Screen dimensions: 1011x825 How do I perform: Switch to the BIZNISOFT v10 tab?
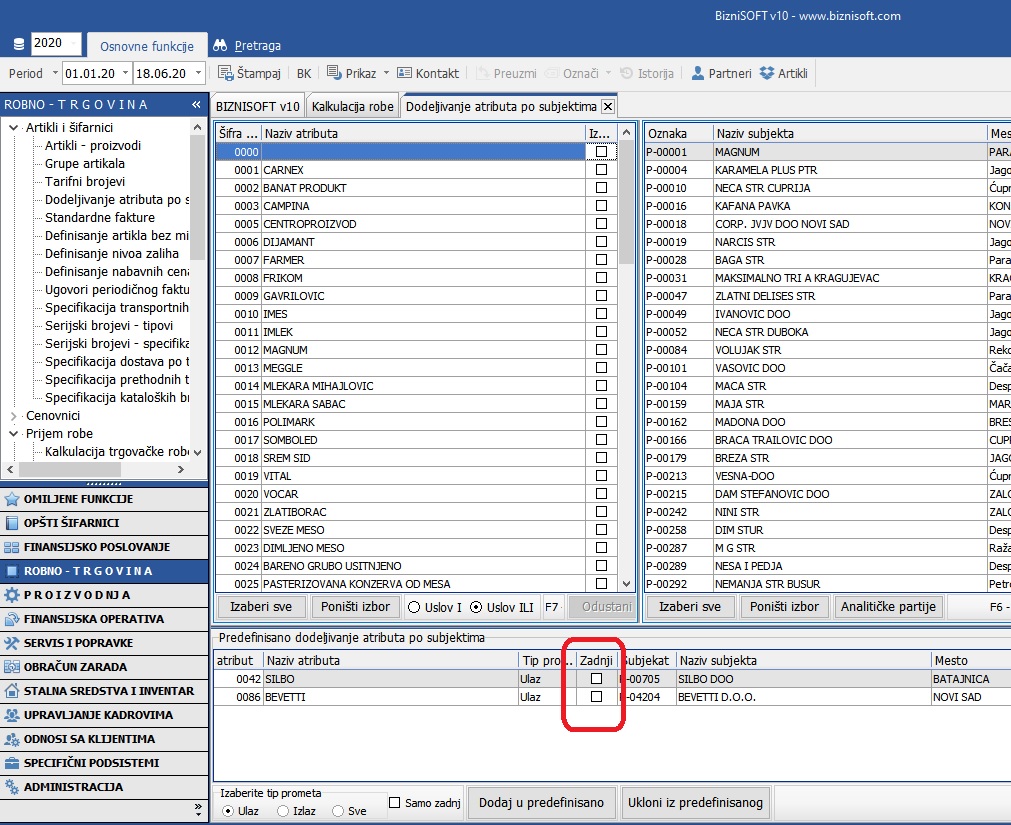[x=257, y=106]
